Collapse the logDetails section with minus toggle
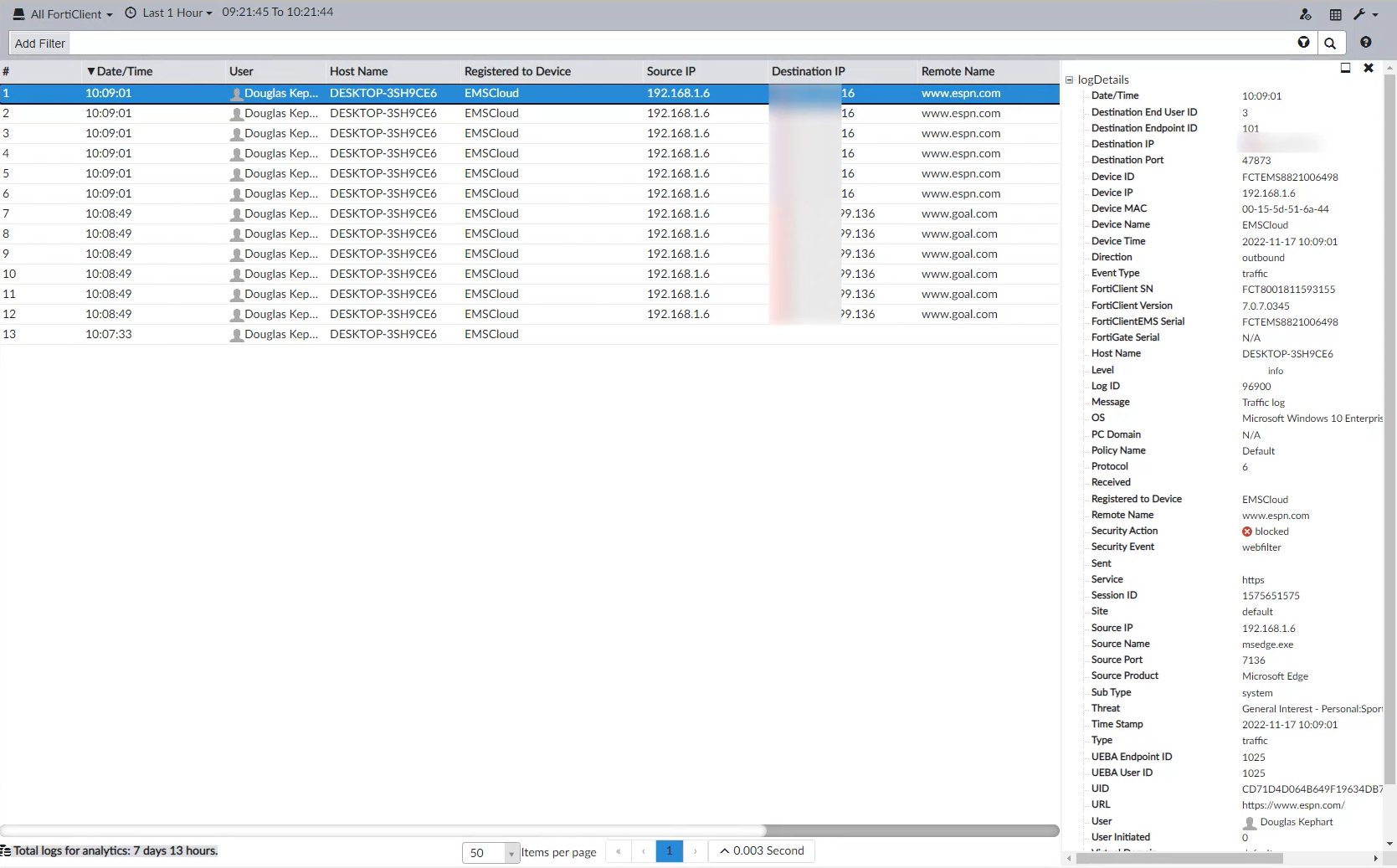Screen dimensions: 1397x868 (x=1069, y=80)
